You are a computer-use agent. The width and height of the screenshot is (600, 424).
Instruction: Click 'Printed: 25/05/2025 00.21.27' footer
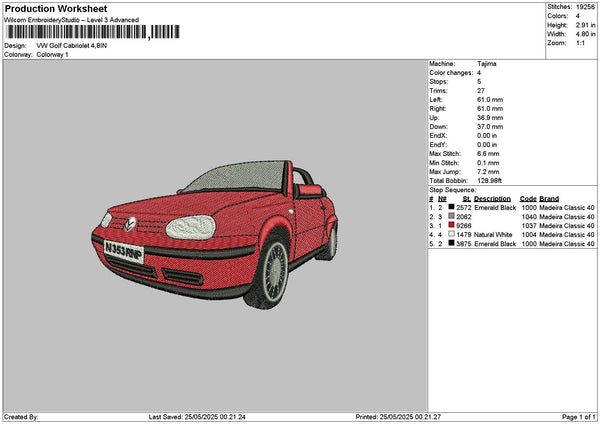tap(398, 417)
